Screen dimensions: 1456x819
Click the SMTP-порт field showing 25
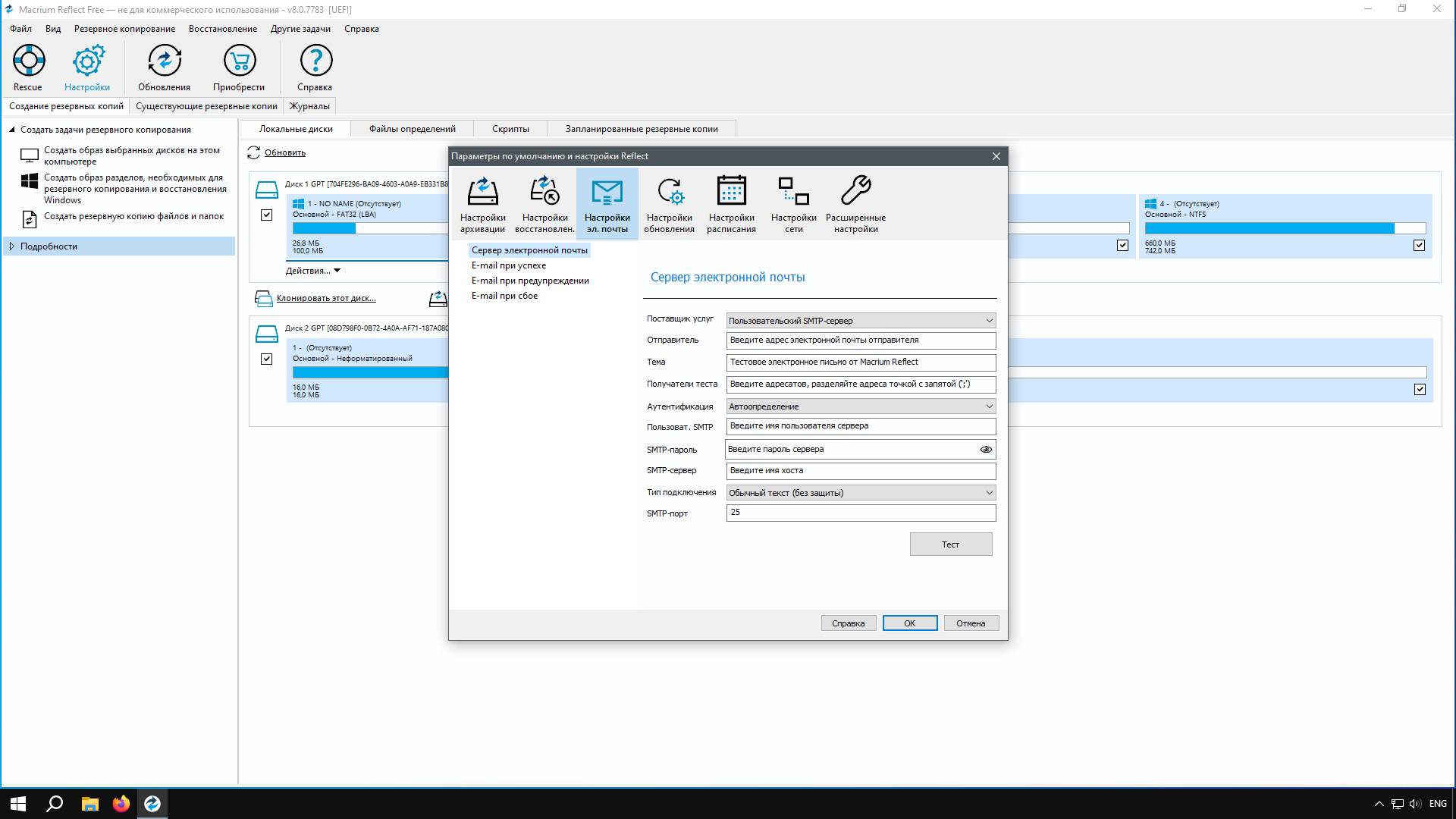point(861,513)
